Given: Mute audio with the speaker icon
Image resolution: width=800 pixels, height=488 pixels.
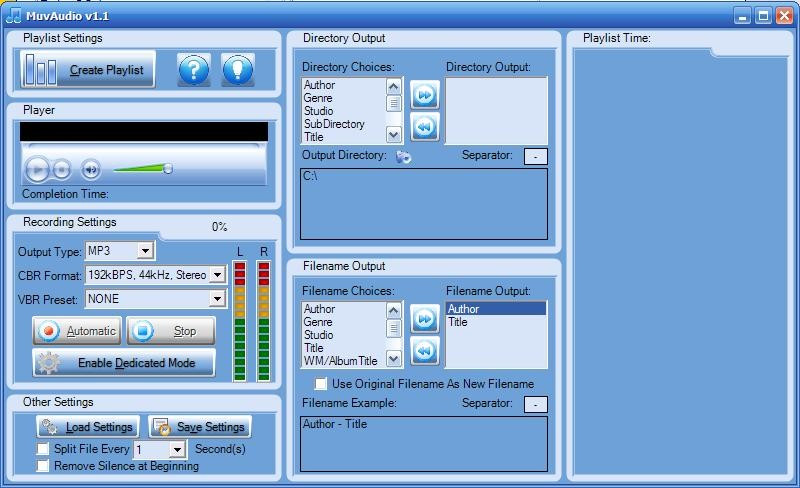Looking at the screenshot, I should click(x=91, y=169).
